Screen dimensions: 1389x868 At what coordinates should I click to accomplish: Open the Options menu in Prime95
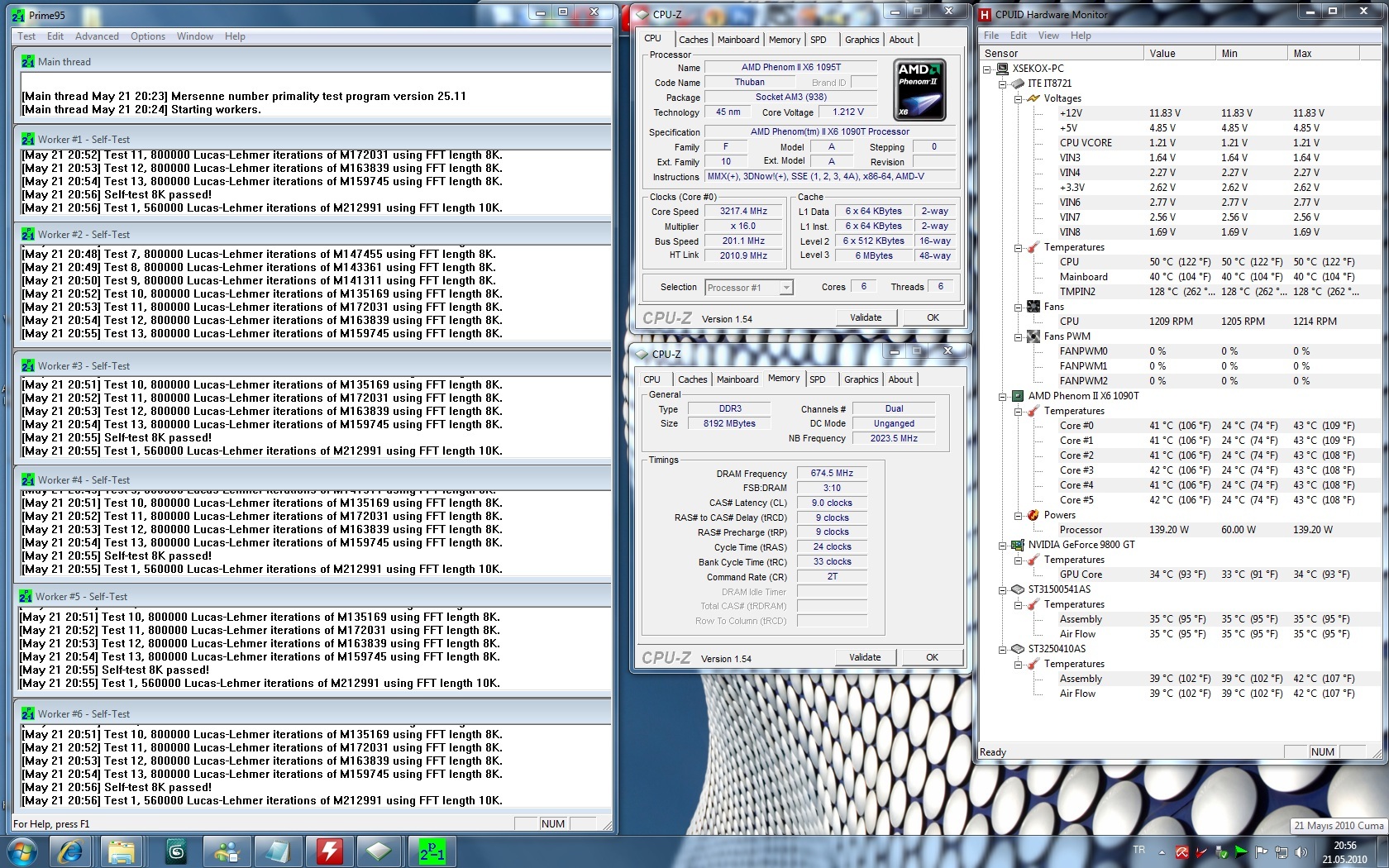coord(148,36)
